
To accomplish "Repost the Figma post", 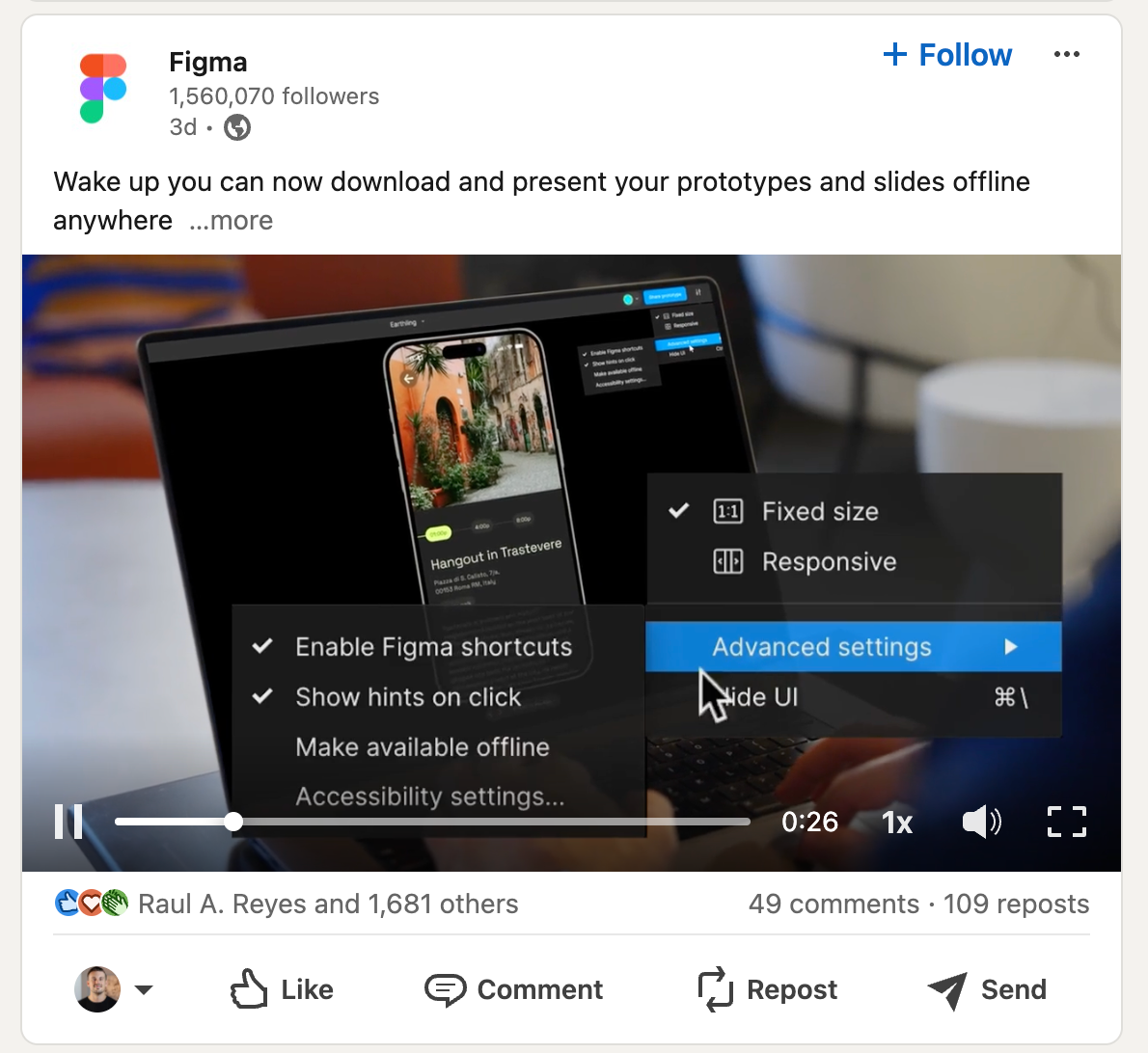I will 767,989.
